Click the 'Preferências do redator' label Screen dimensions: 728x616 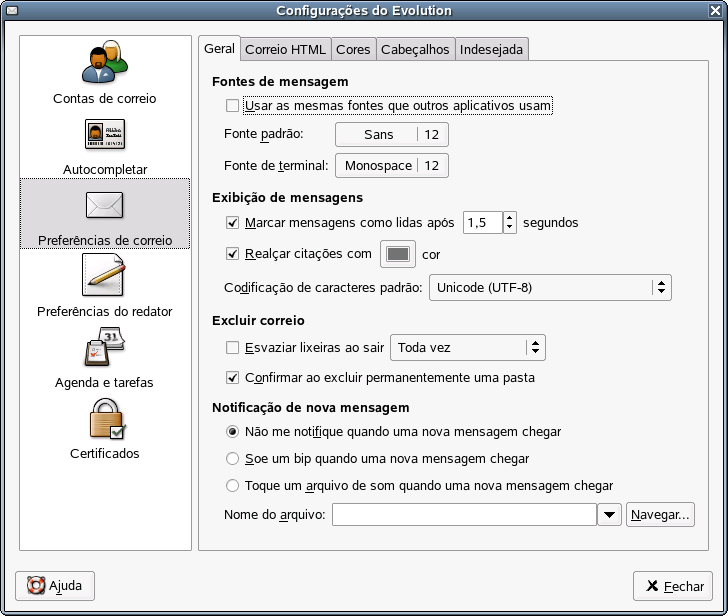pyautogui.click(x=104, y=311)
